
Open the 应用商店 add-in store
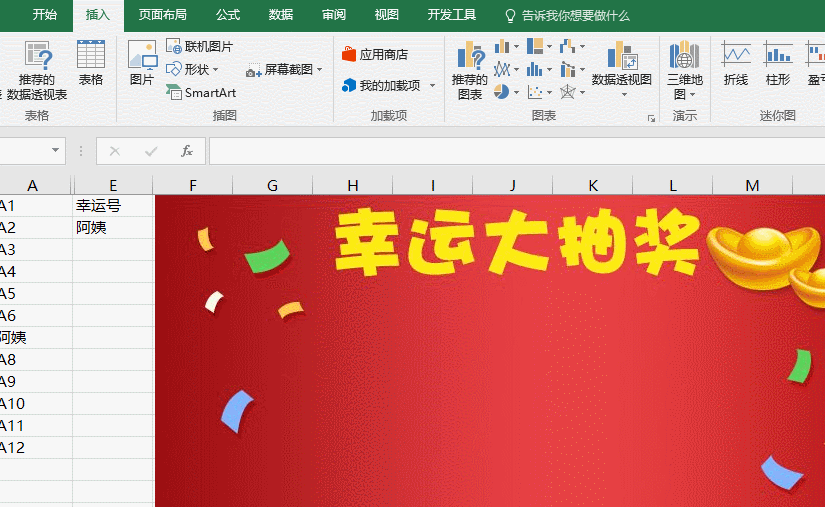click(x=375, y=54)
